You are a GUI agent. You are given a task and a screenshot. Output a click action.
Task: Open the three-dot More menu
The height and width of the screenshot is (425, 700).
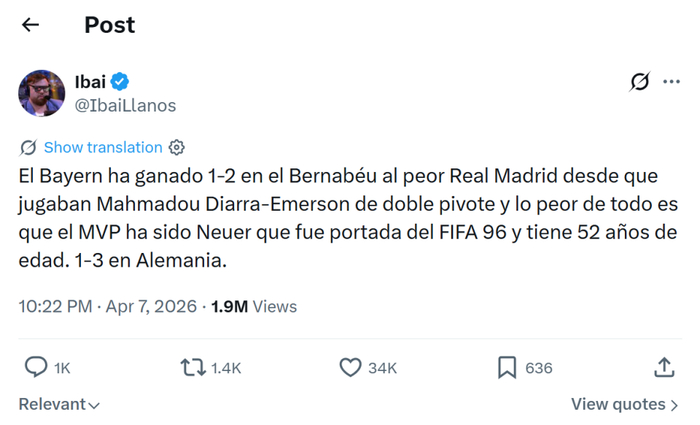click(671, 82)
